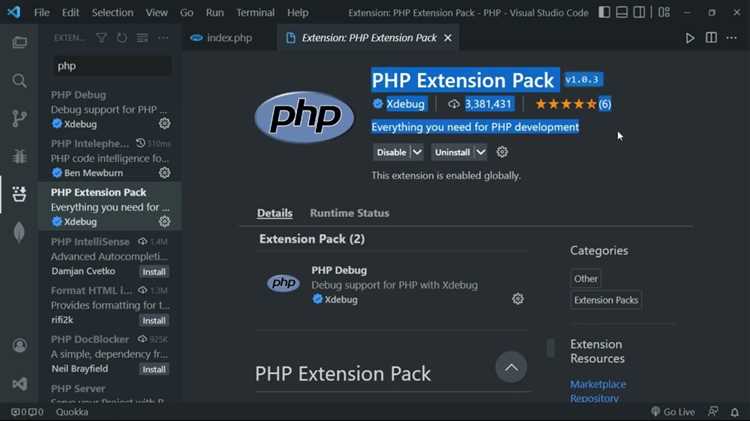
Task: Install PHP IntelliSense by Damjan Cvetko
Action: (154, 272)
